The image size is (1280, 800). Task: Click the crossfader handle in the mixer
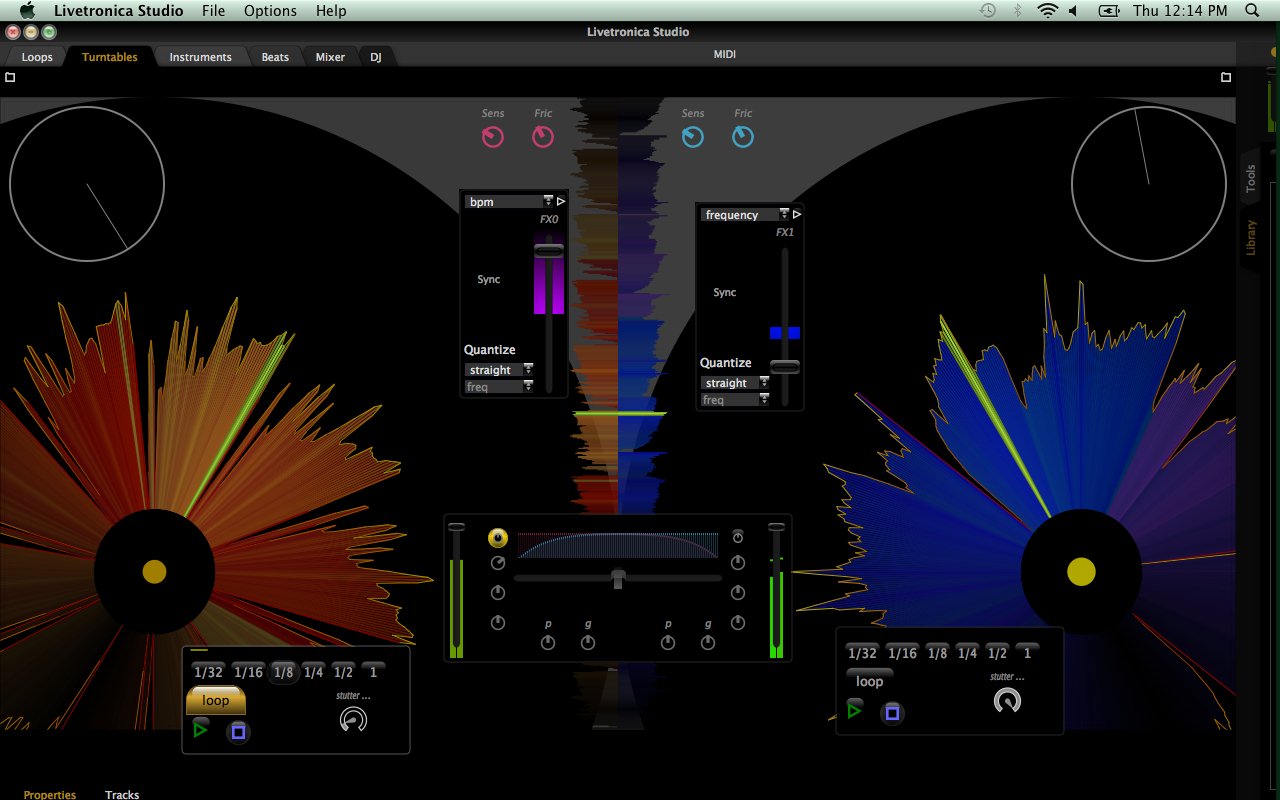pyautogui.click(x=618, y=578)
